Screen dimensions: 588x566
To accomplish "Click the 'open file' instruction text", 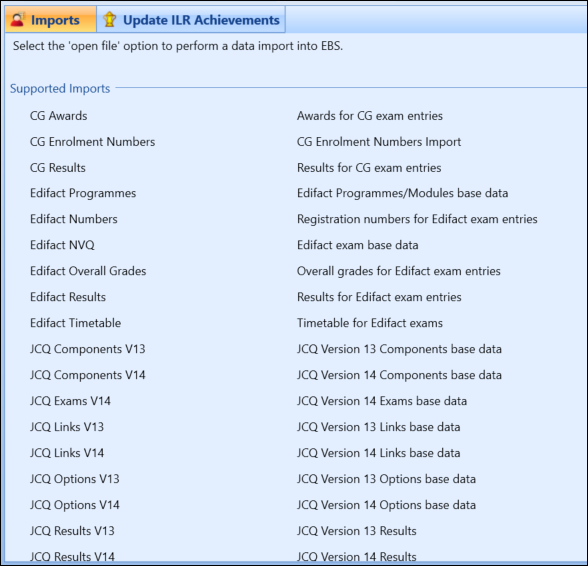I will pos(178,46).
